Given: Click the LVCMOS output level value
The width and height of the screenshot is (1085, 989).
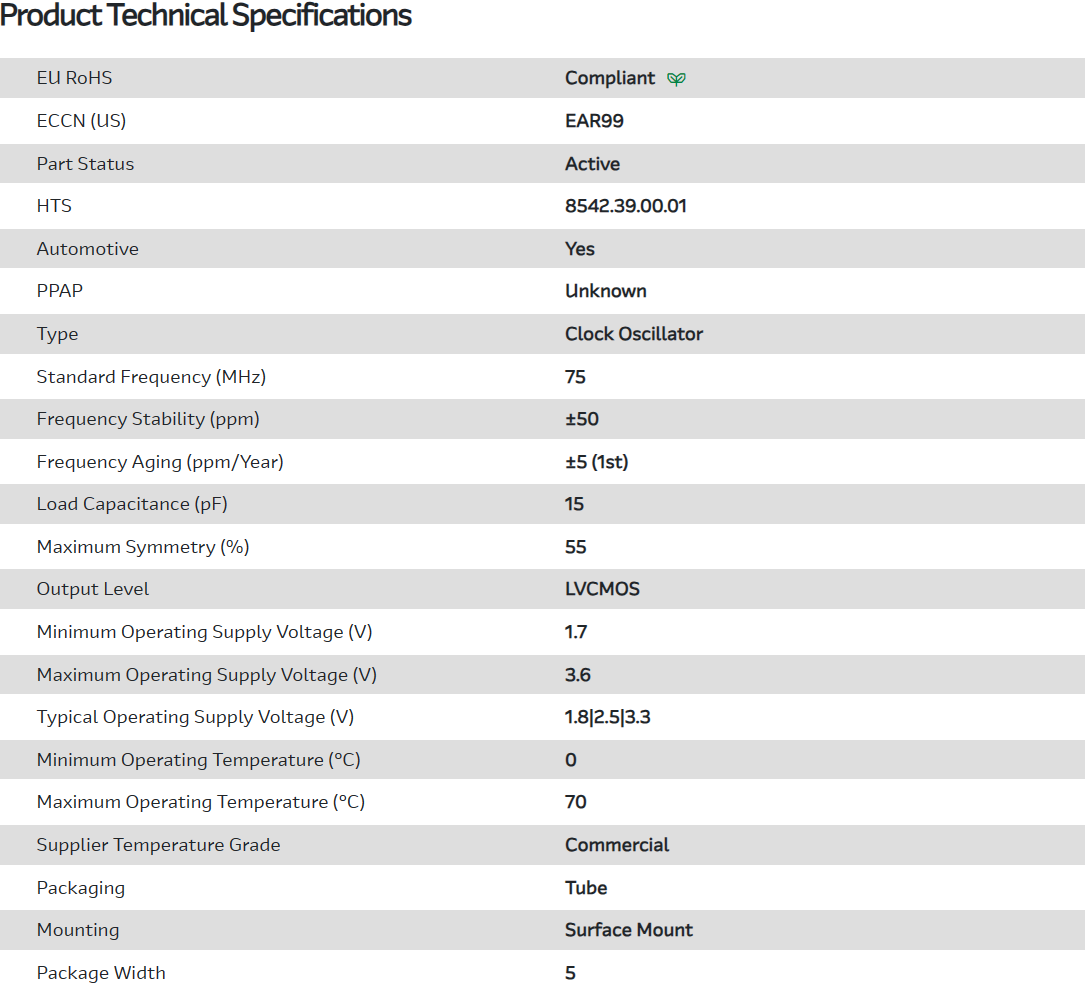Looking at the screenshot, I should [602, 589].
